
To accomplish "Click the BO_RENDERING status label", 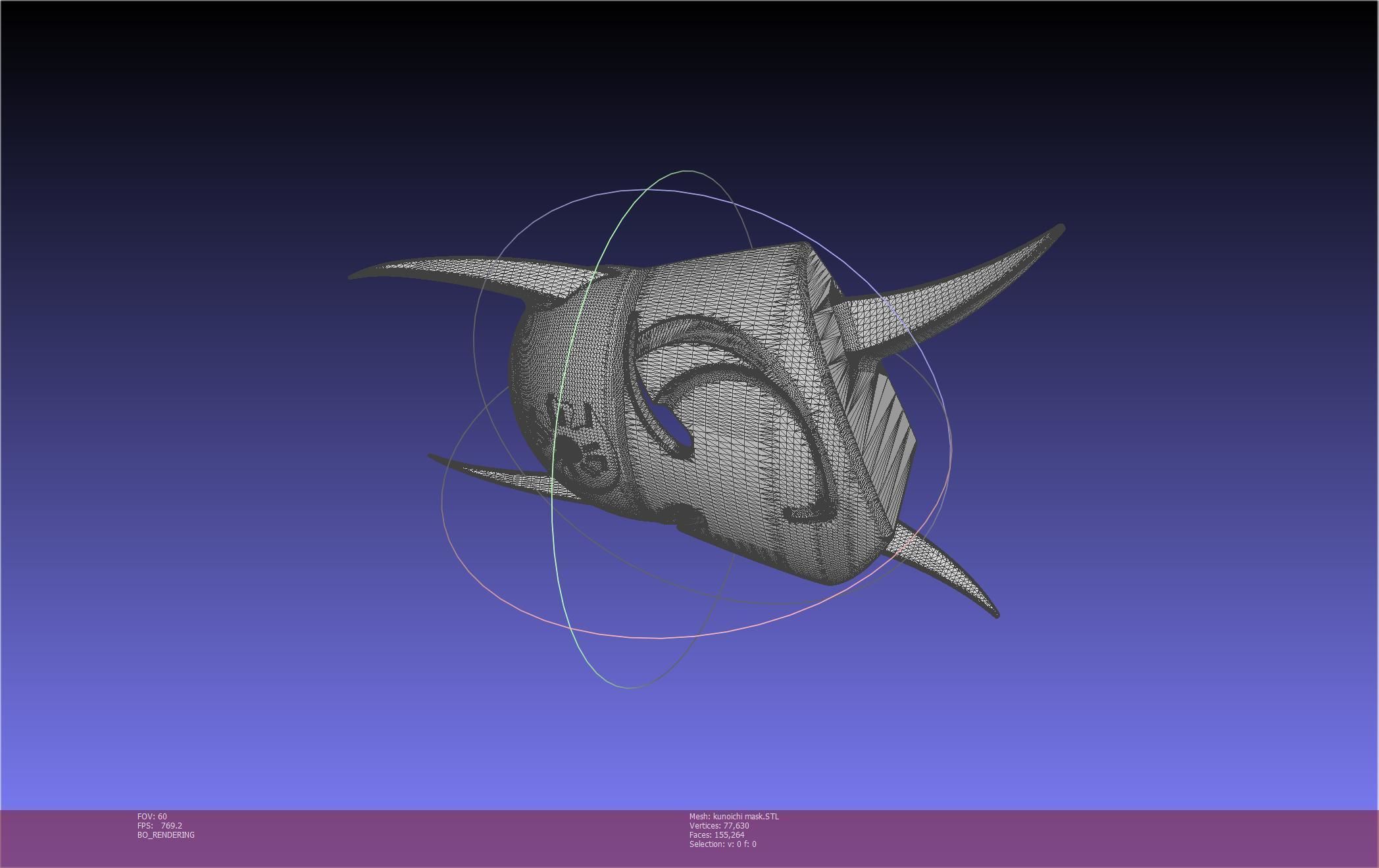I will click(x=166, y=835).
